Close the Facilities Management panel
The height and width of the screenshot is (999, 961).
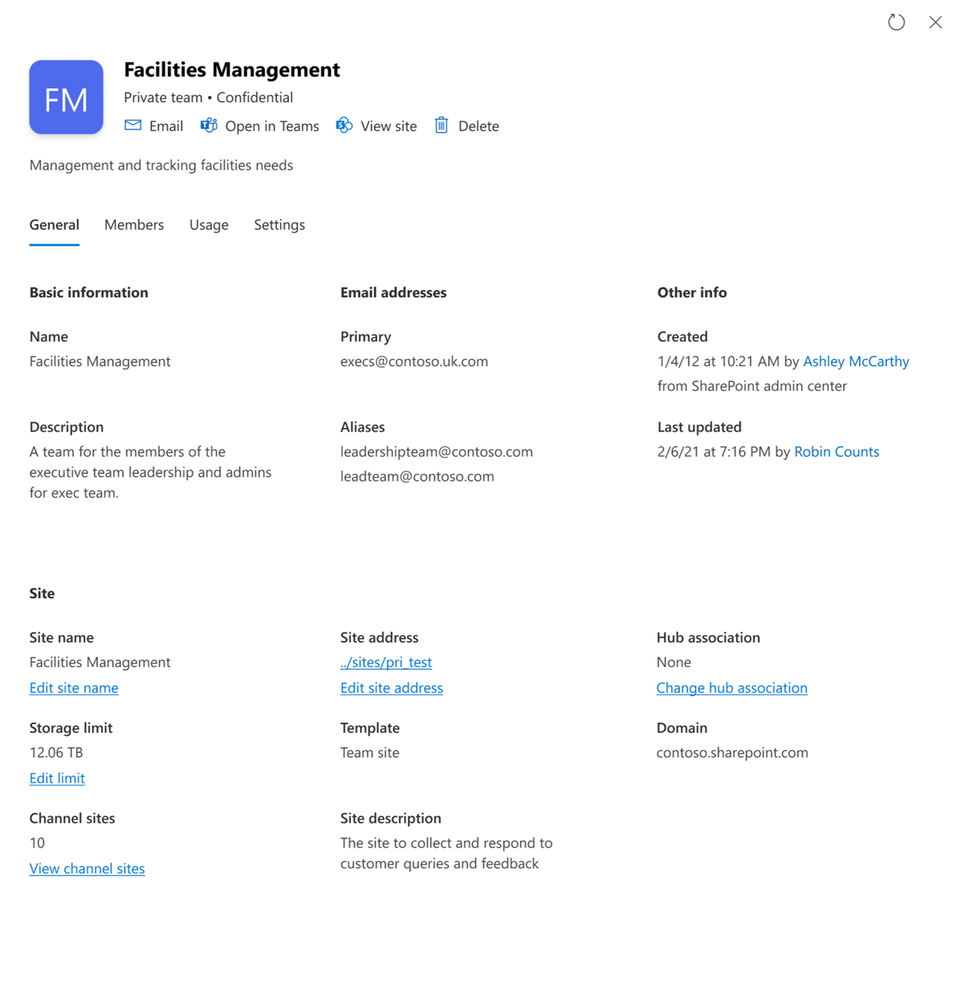click(x=935, y=22)
